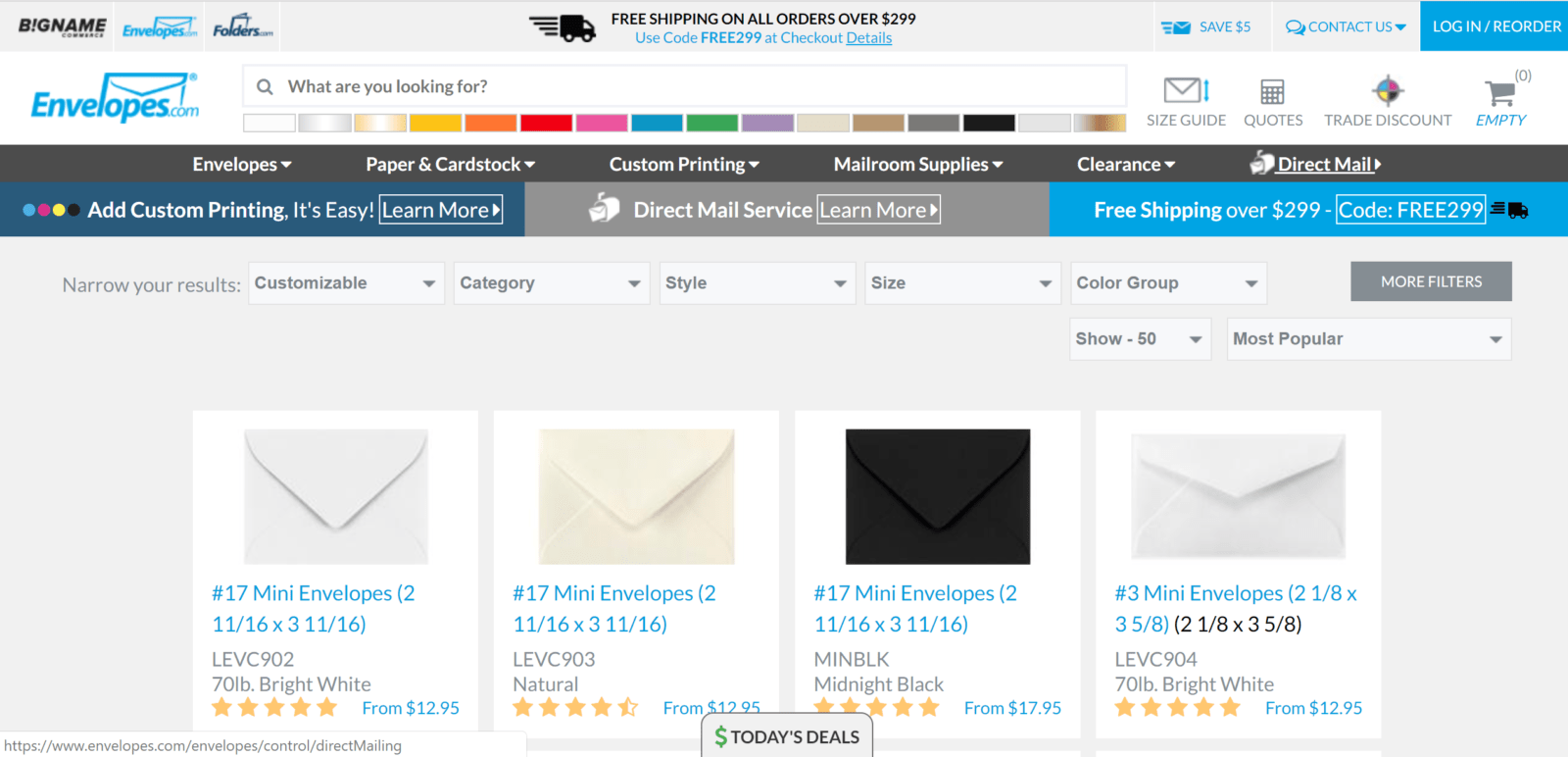Click the Quotes calculator icon
Viewport: 1568px width, 757px height.
[1272, 92]
